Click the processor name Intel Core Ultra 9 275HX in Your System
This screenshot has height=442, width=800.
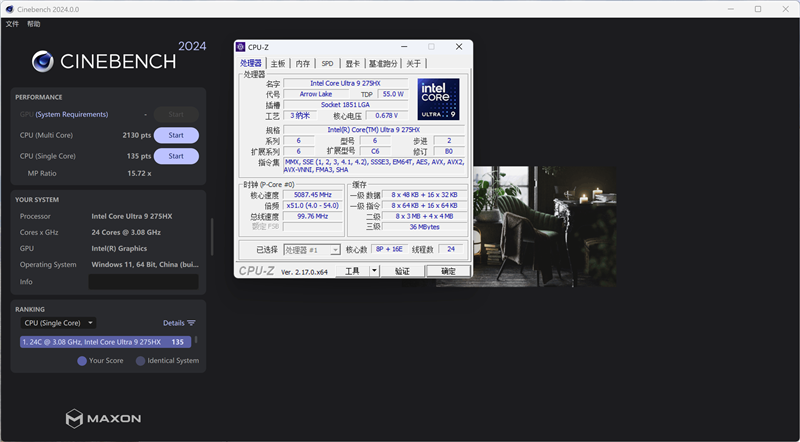132,216
